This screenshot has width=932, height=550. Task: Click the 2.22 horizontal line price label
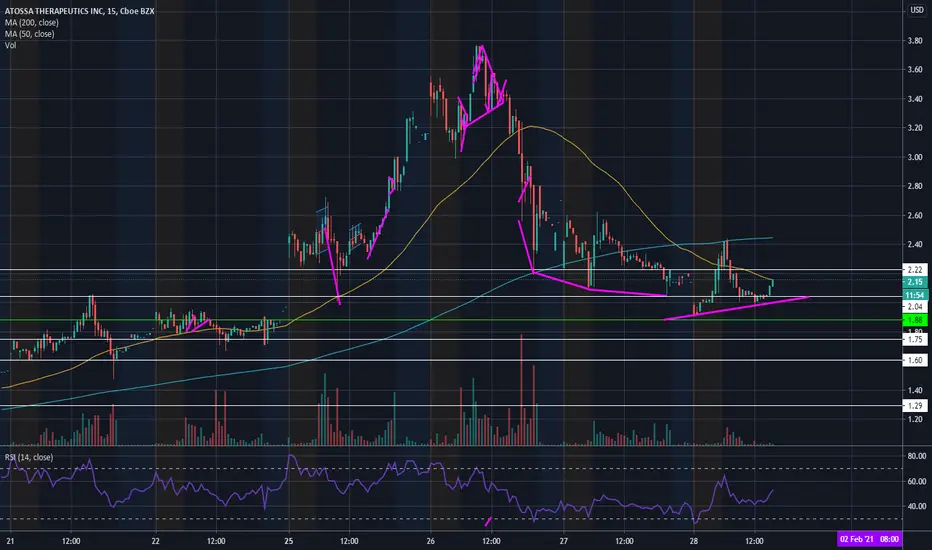click(915, 270)
